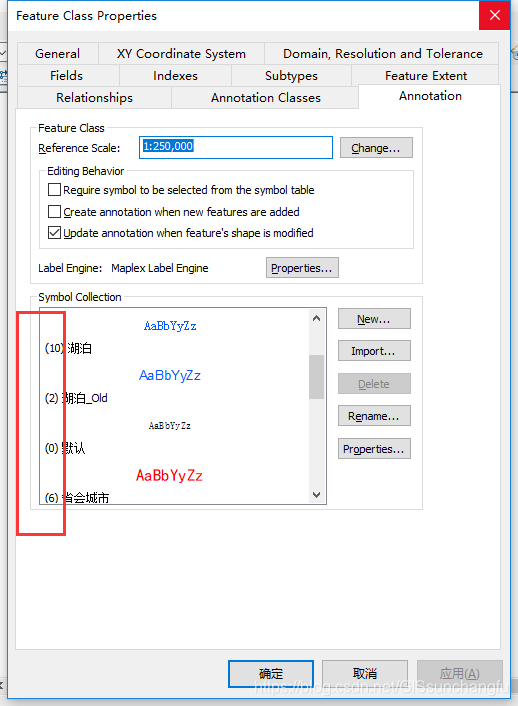Viewport: 518px width, 706px height.
Task: Click the Maplex Label Engine text
Action: tap(160, 268)
